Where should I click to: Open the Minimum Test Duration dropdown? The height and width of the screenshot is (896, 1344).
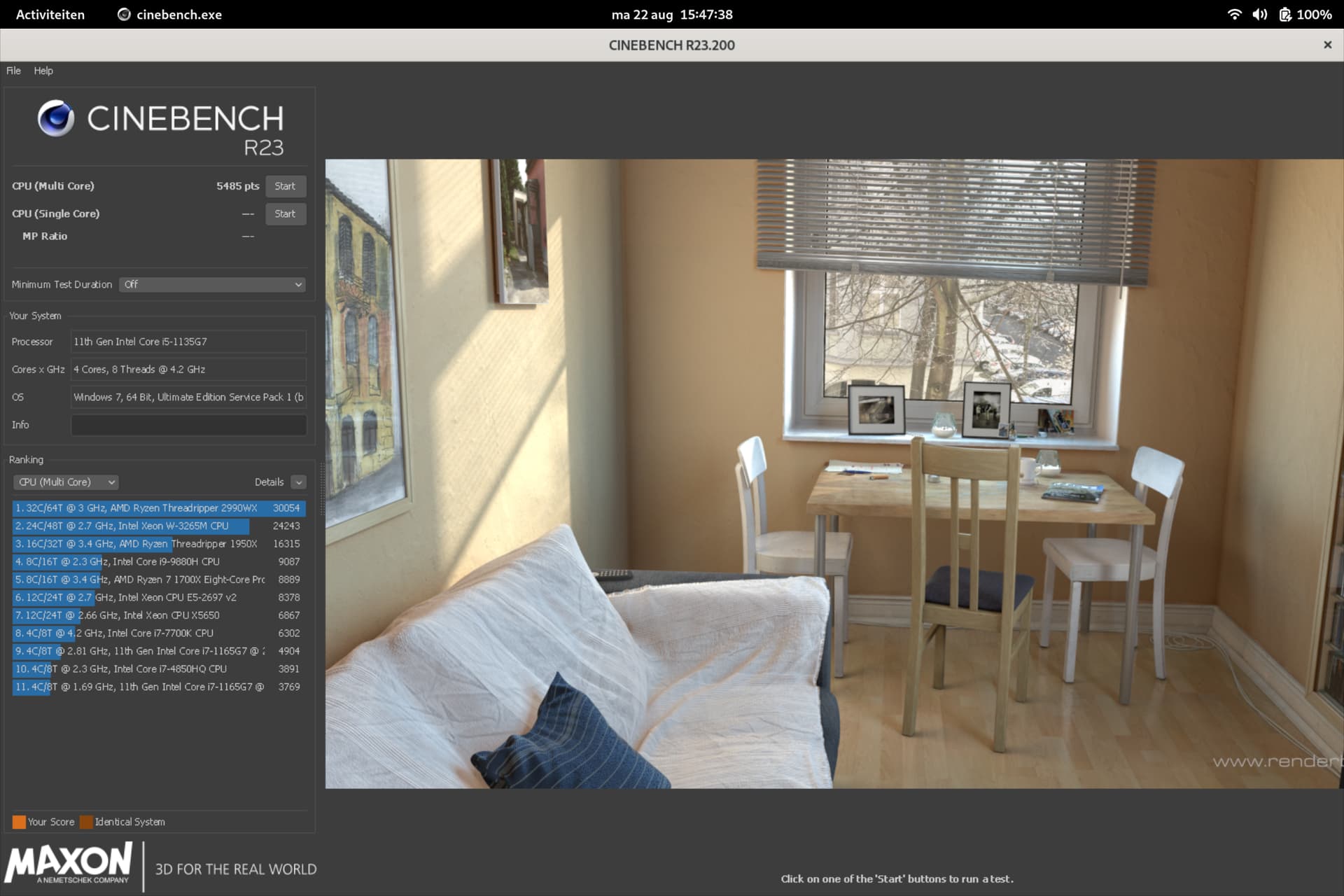213,284
